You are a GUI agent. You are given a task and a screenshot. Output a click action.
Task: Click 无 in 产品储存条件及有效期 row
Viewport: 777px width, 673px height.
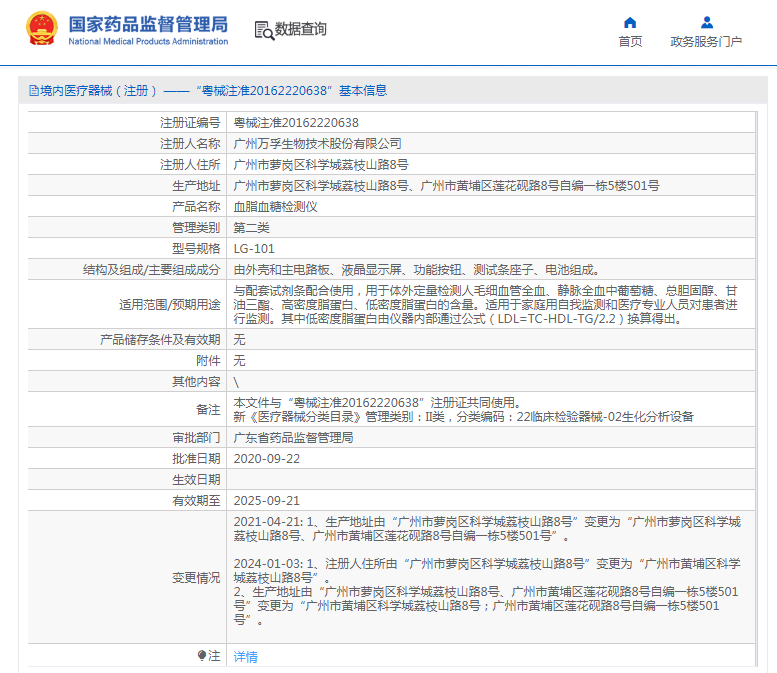239,339
